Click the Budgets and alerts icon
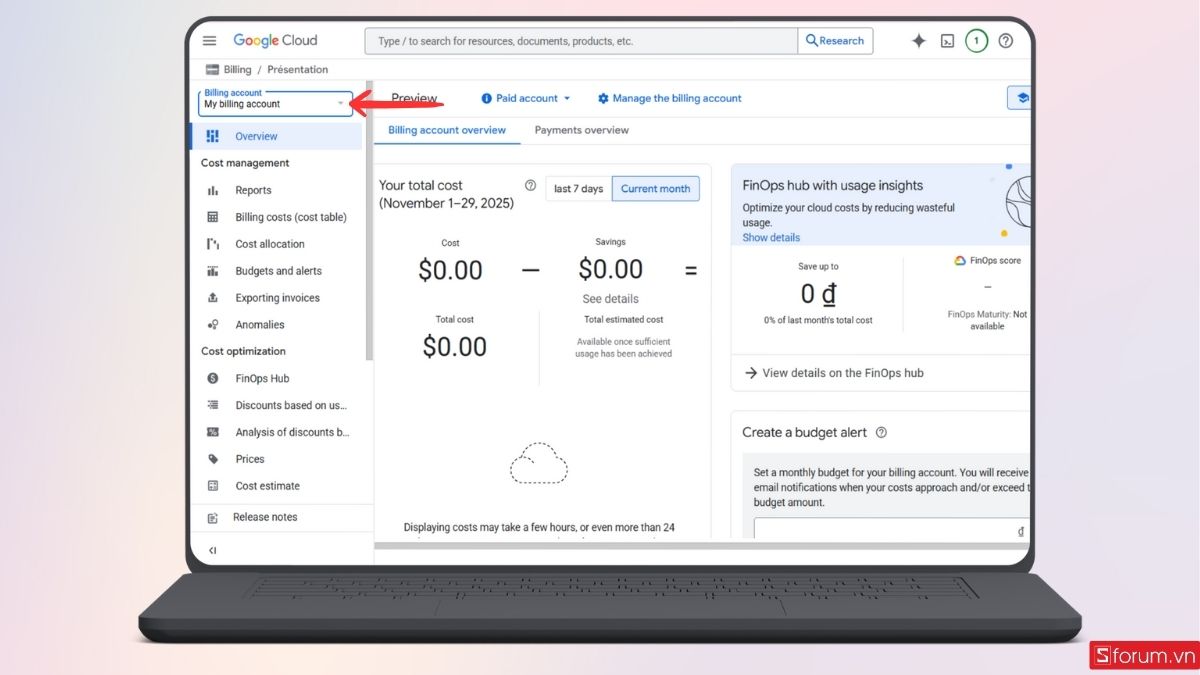 tap(212, 271)
